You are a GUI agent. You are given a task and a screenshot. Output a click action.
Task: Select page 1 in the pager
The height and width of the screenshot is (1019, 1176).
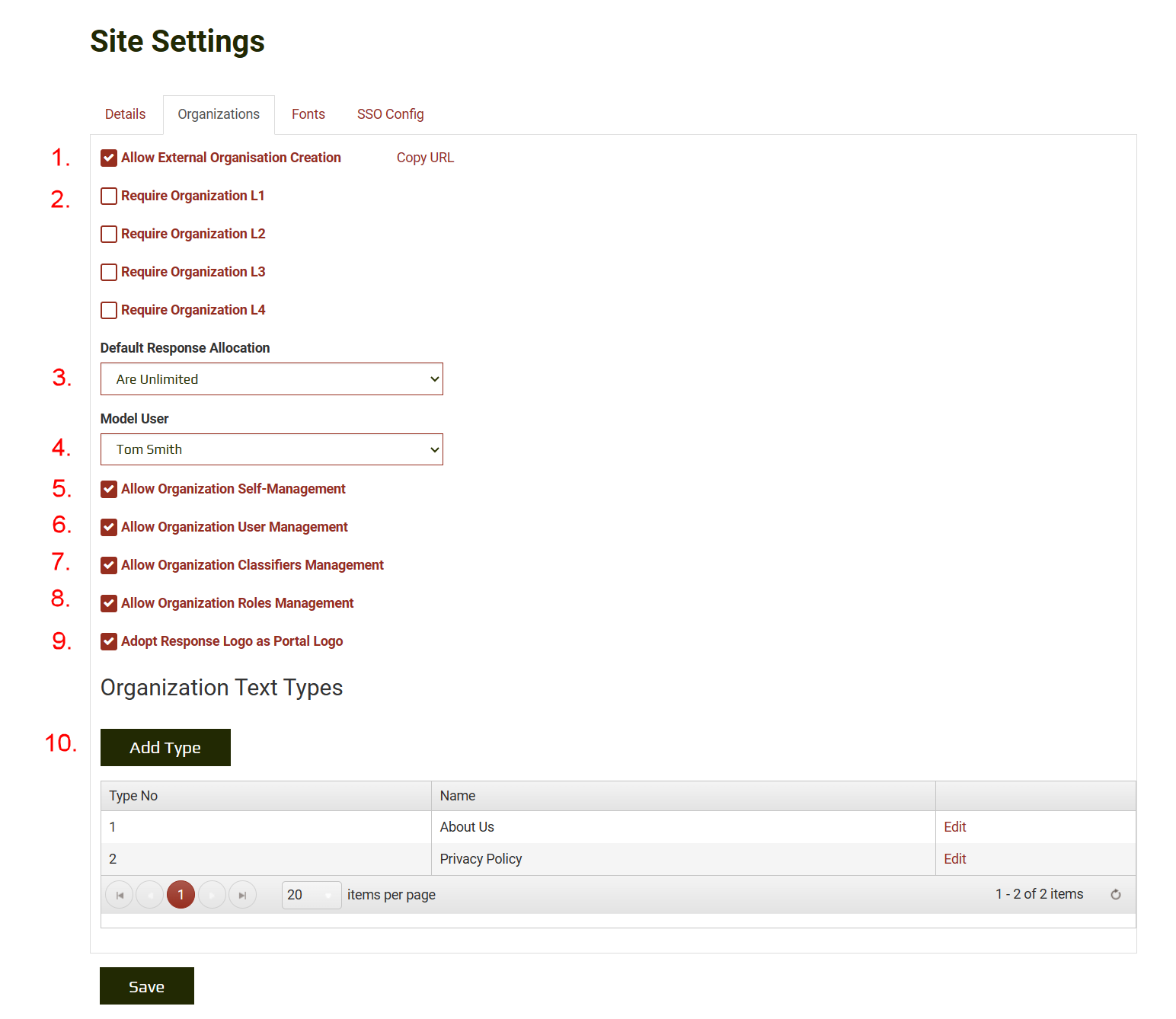coord(181,895)
